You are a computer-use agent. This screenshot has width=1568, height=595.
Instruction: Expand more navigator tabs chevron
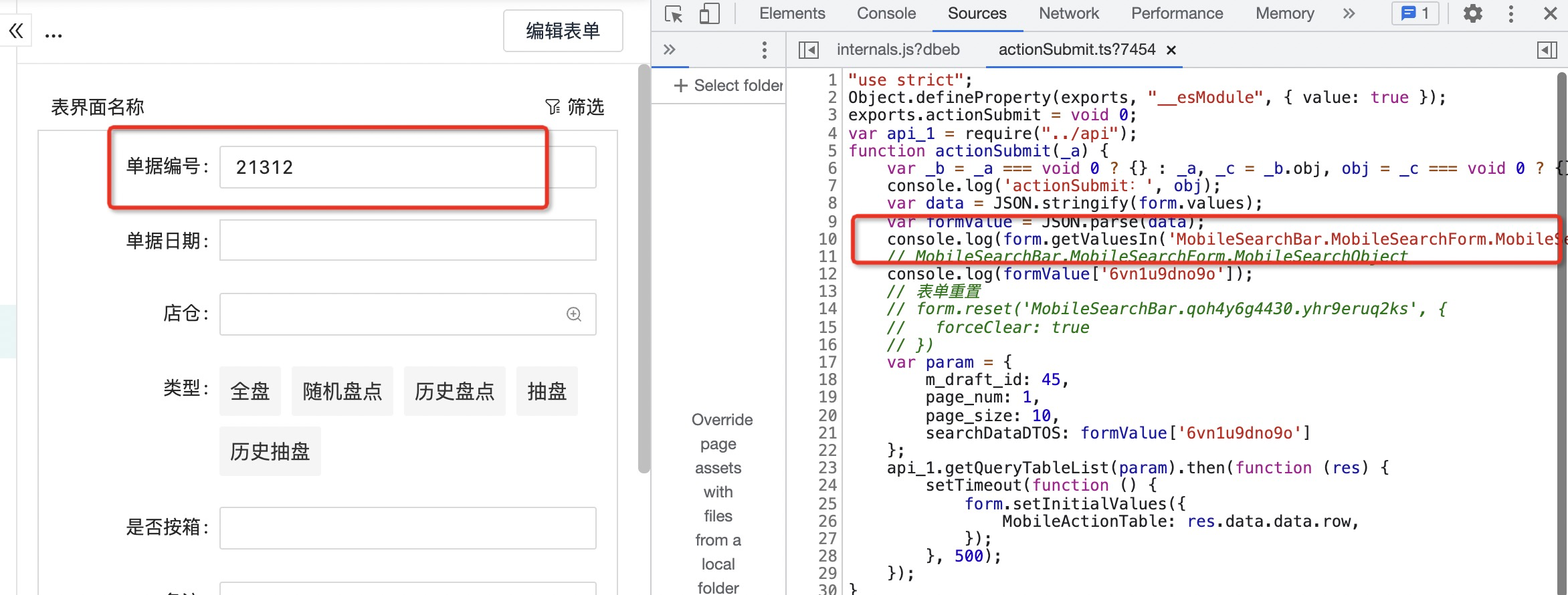670,49
